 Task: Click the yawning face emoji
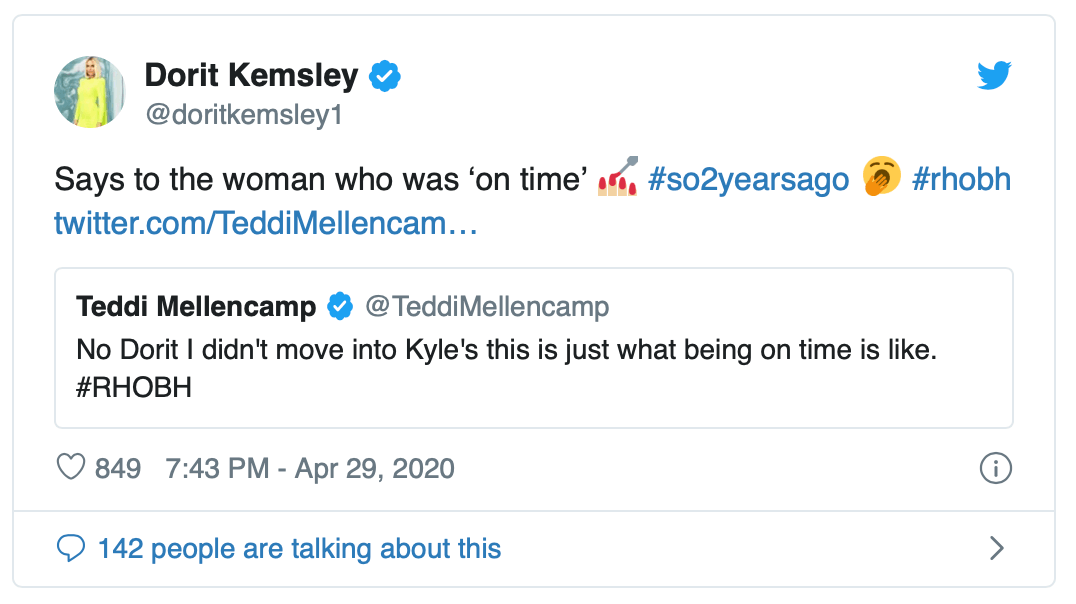pyautogui.click(x=881, y=178)
